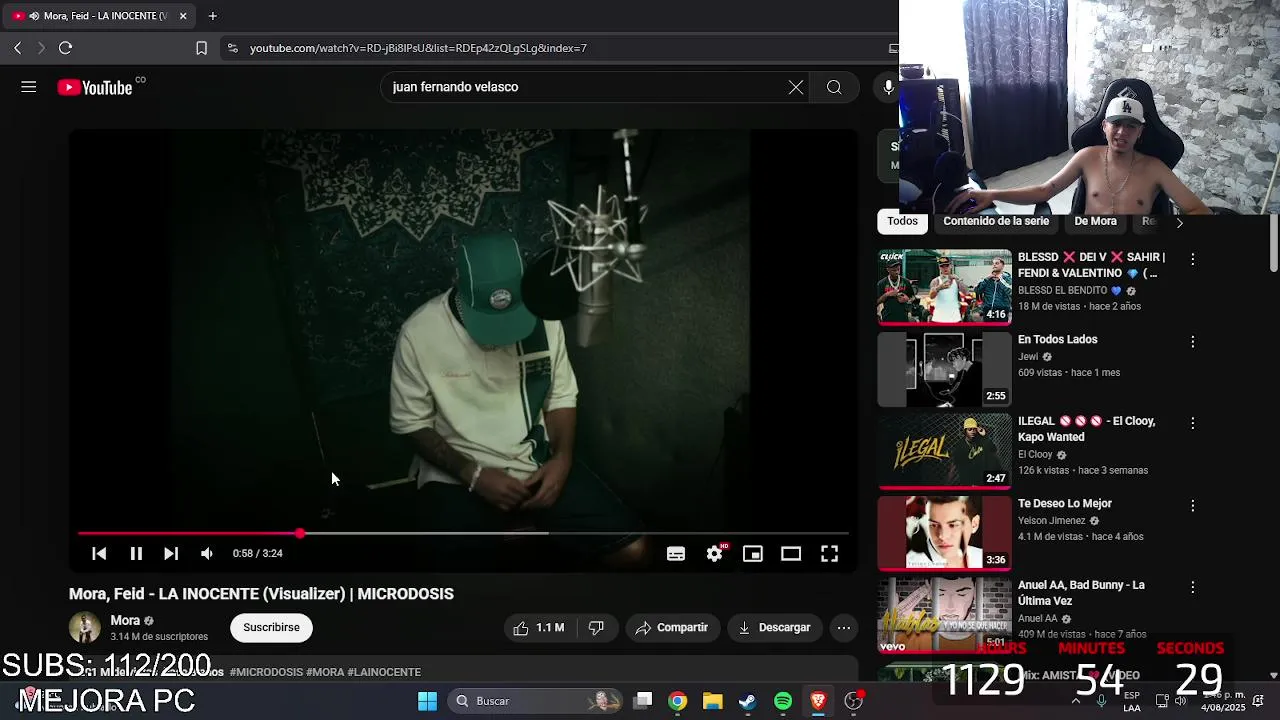The width and height of the screenshot is (1280, 720).
Task: Subscribe with the Suscribirse button
Action: point(271,627)
